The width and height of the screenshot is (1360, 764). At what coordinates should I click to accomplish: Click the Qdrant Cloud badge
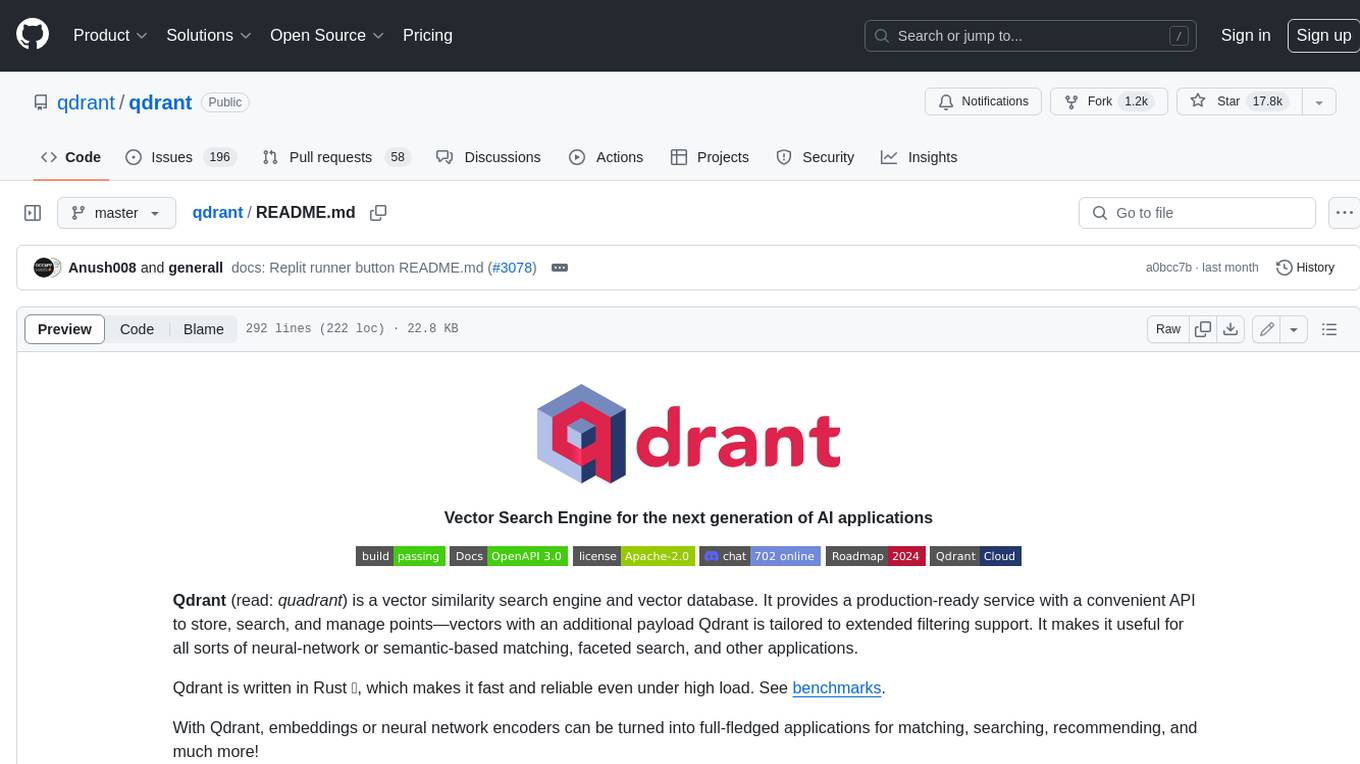coord(975,556)
